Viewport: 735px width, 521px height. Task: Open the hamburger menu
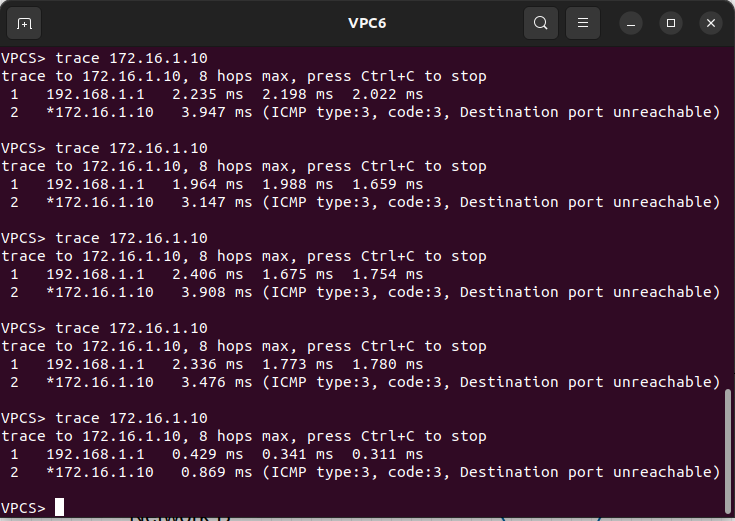583,23
